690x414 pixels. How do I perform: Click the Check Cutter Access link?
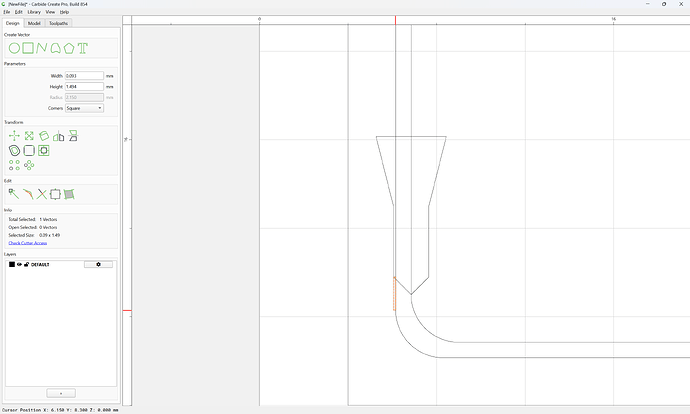(x=28, y=243)
